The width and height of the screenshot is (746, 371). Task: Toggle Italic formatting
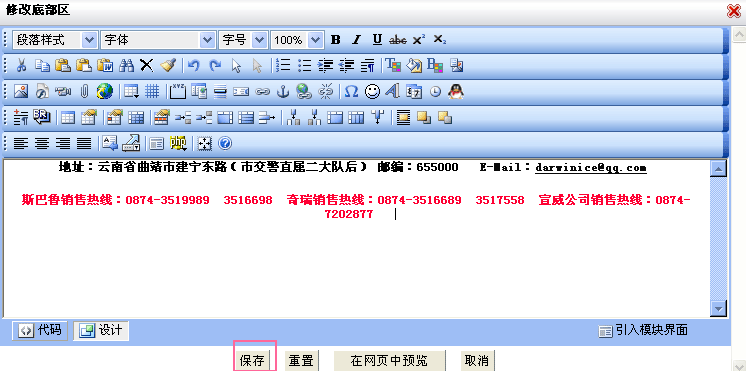click(356, 40)
